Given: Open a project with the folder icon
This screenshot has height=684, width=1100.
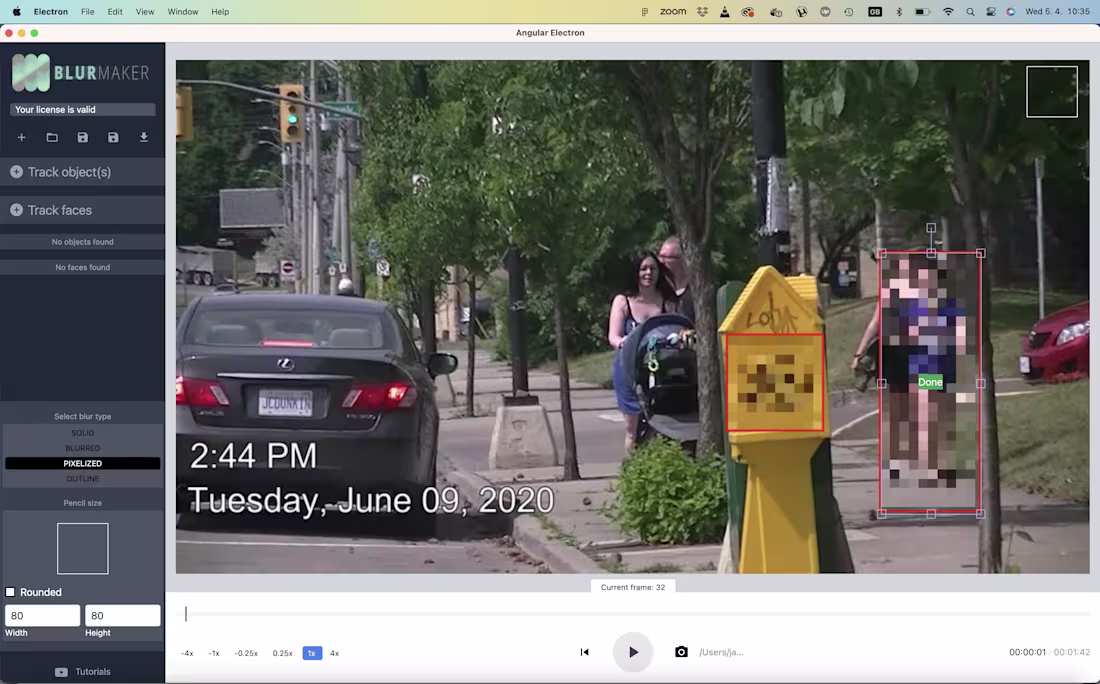Looking at the screenshot, I should click(x=52, y=138).
